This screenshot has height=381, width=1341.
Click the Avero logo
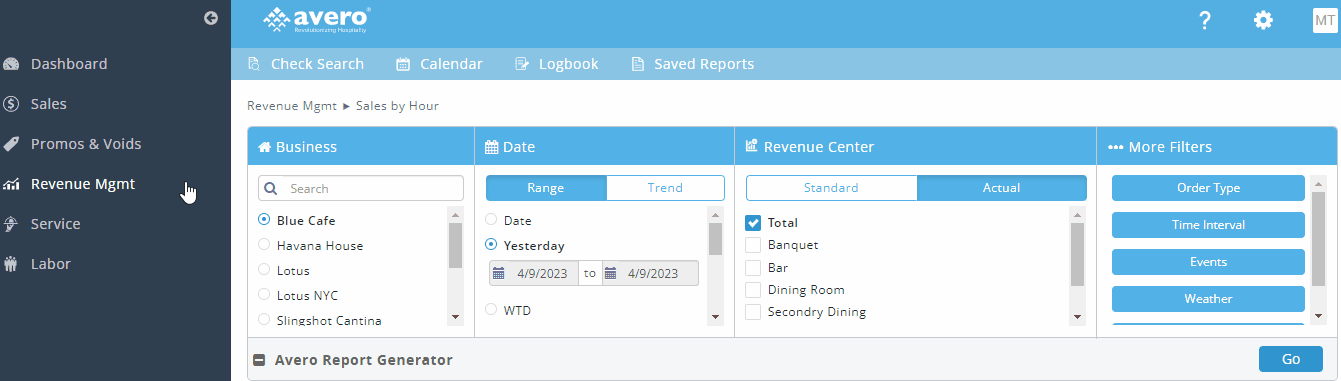[317, 19]
